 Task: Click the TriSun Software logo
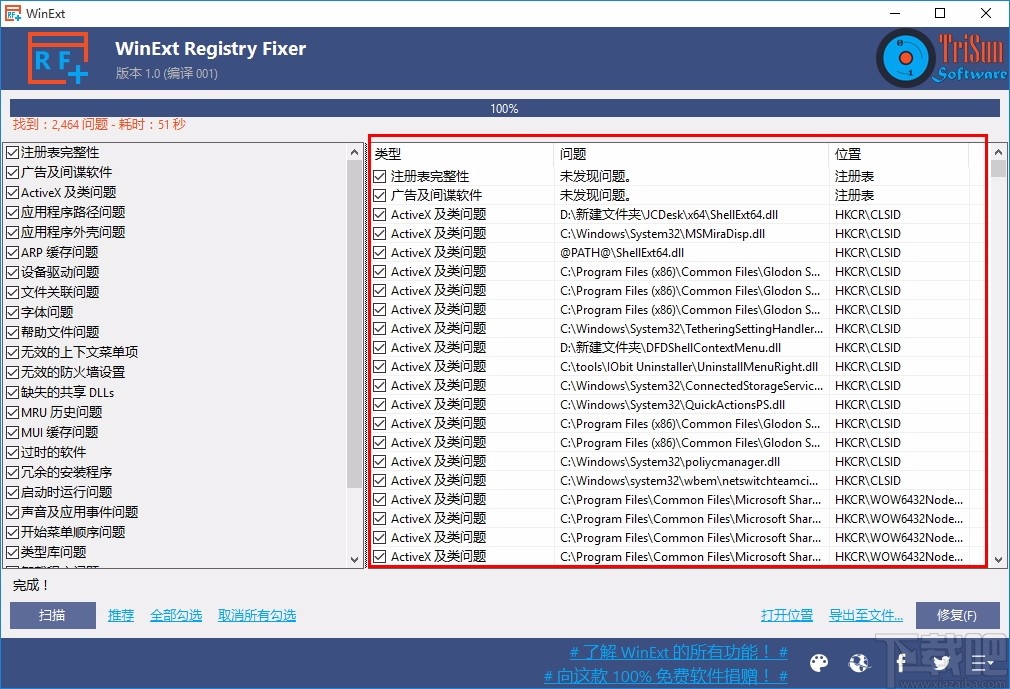934,57
